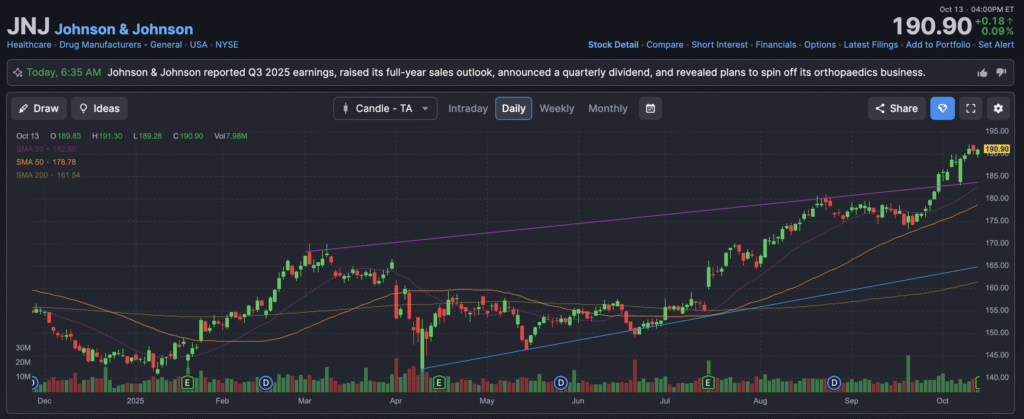The width and height of the screenshot is (1024, 419).
Task: Click the thumbs up icon on news
Action: tap(982, 73)
